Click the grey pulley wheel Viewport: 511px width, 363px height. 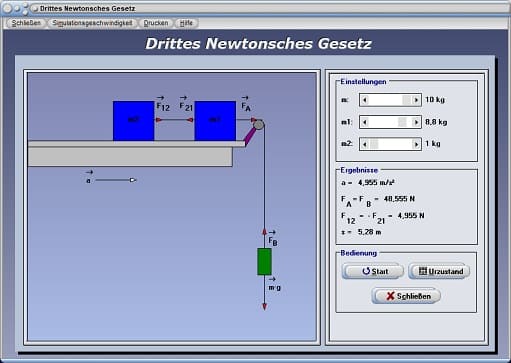259,125
